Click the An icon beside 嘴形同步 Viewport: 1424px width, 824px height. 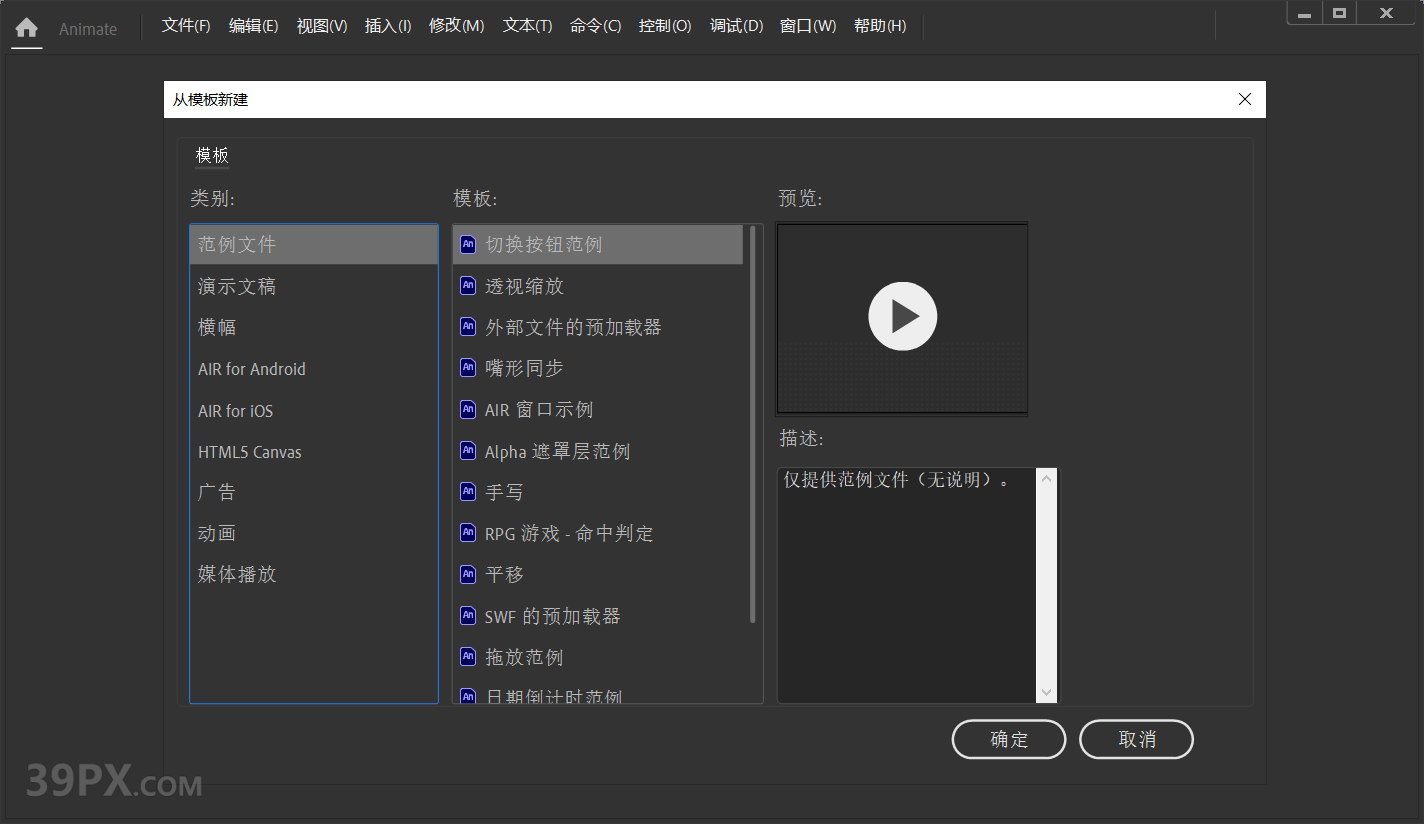[x=467, y=367]
